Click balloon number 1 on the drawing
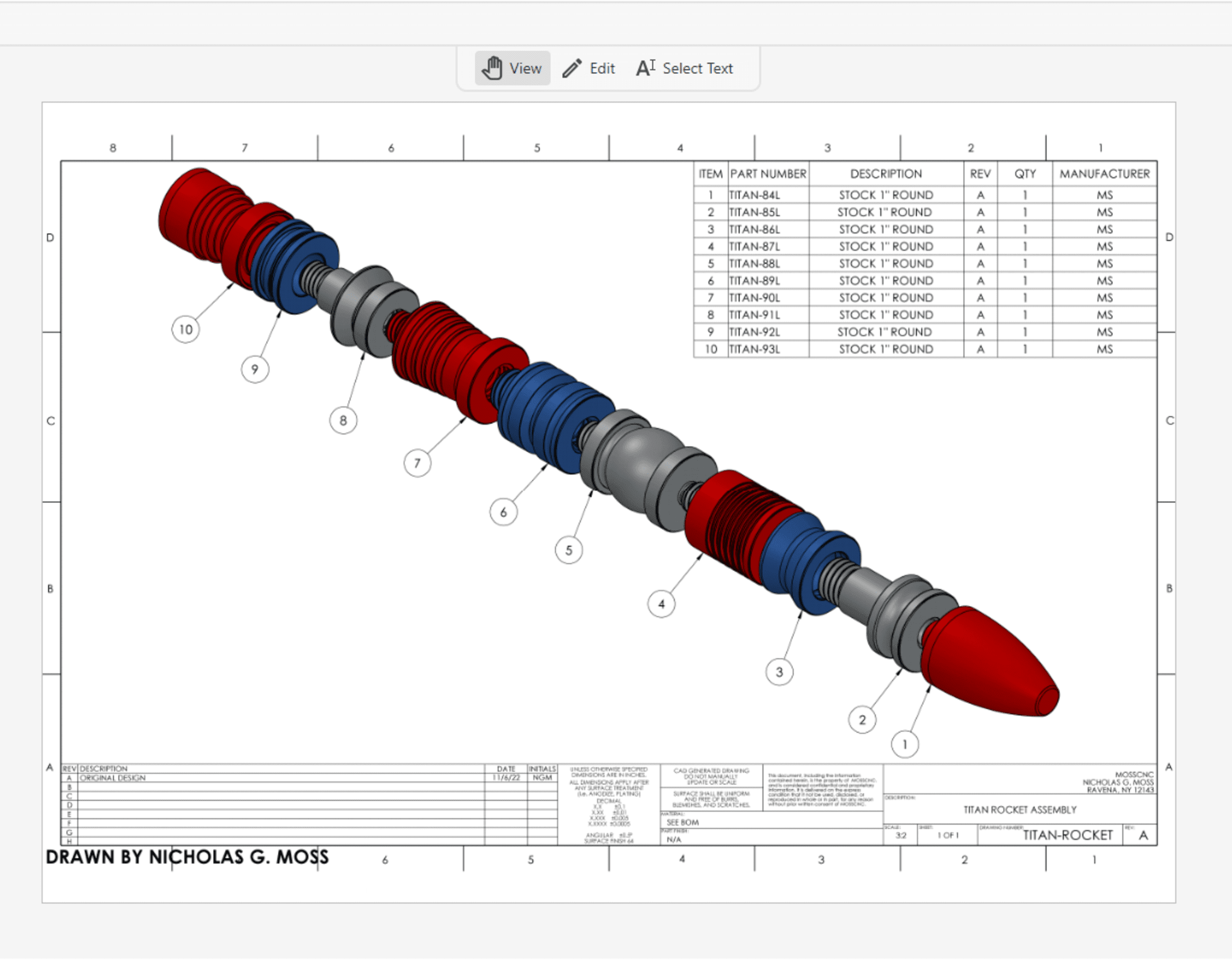The image size is (1232, 963). pos(905,745)
